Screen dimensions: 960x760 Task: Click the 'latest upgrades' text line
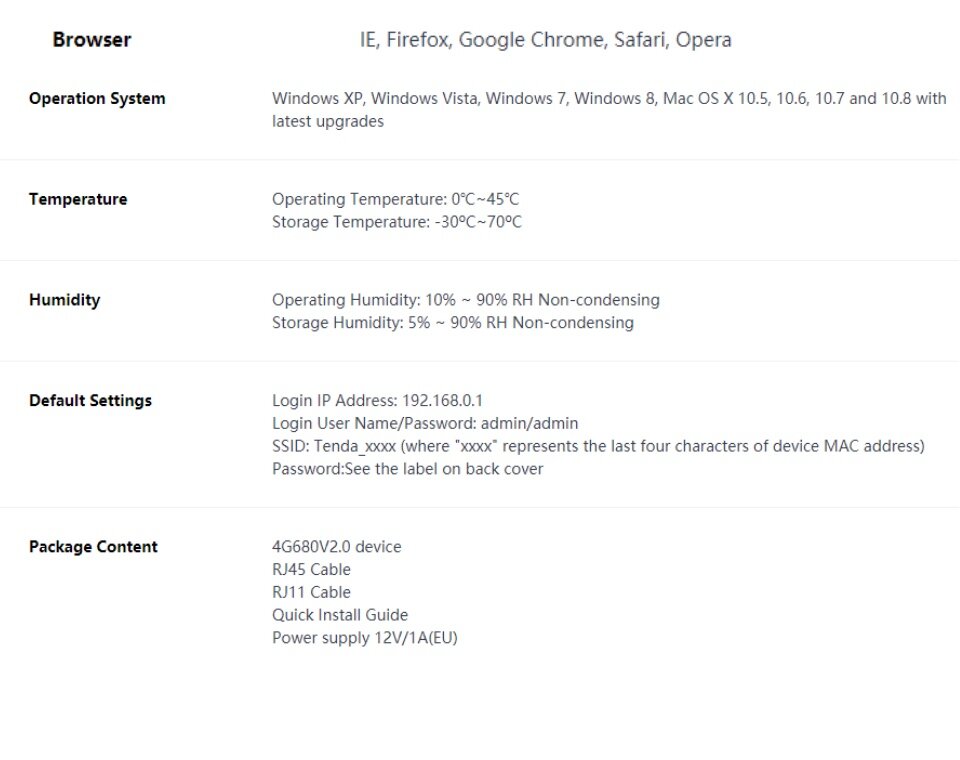pyautogui.click(x=327, y=121)
